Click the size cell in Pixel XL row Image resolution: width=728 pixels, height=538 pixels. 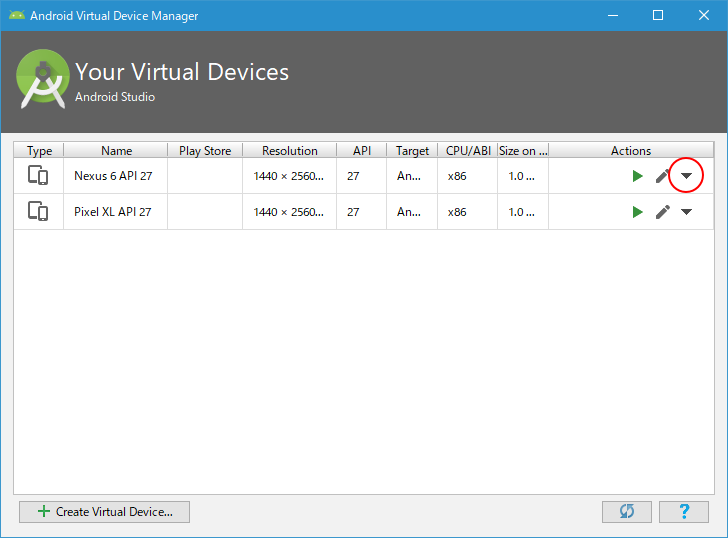(523, 212)
